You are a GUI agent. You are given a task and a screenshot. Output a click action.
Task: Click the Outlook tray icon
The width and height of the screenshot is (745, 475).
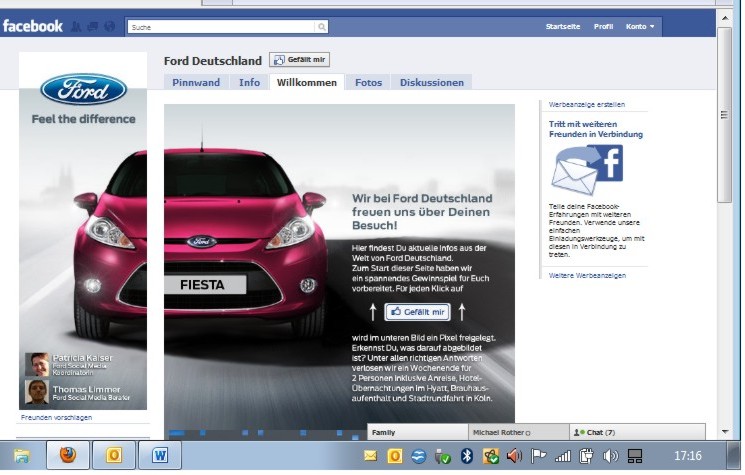[395, 456]
